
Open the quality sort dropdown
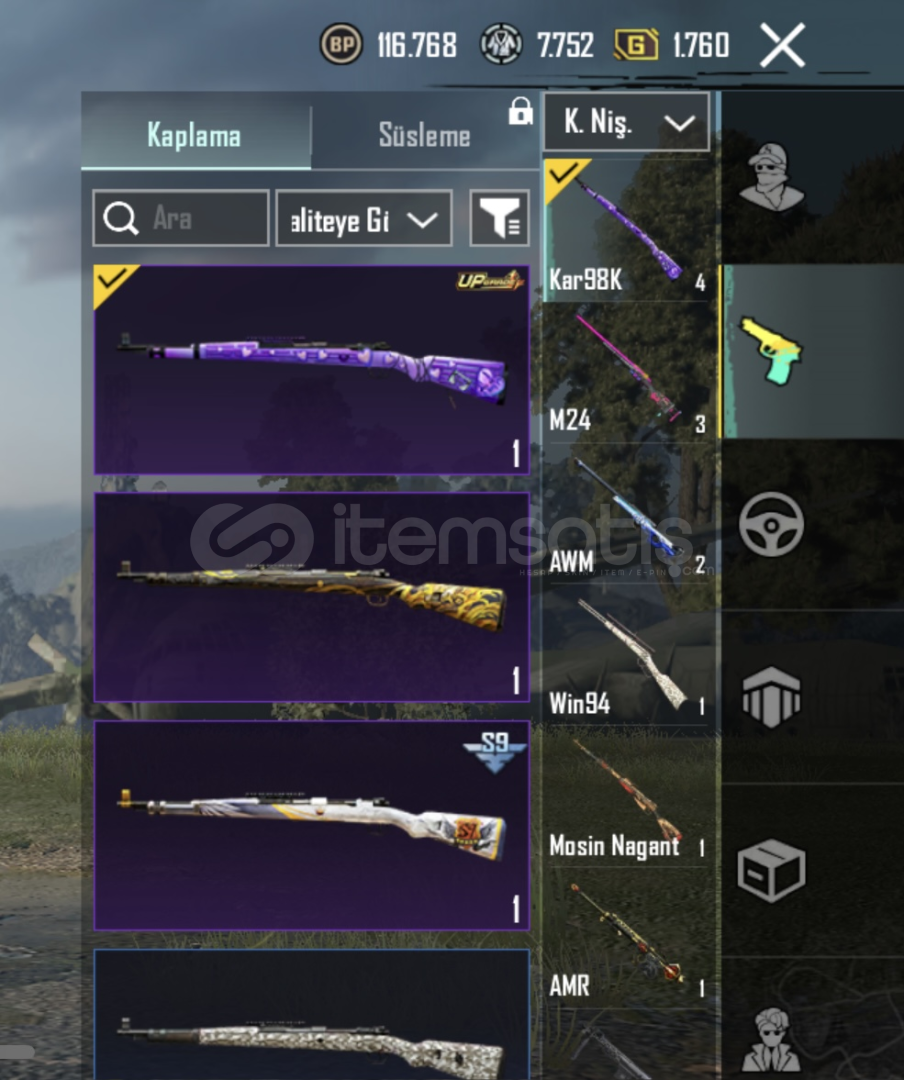[x=364, y=218]
